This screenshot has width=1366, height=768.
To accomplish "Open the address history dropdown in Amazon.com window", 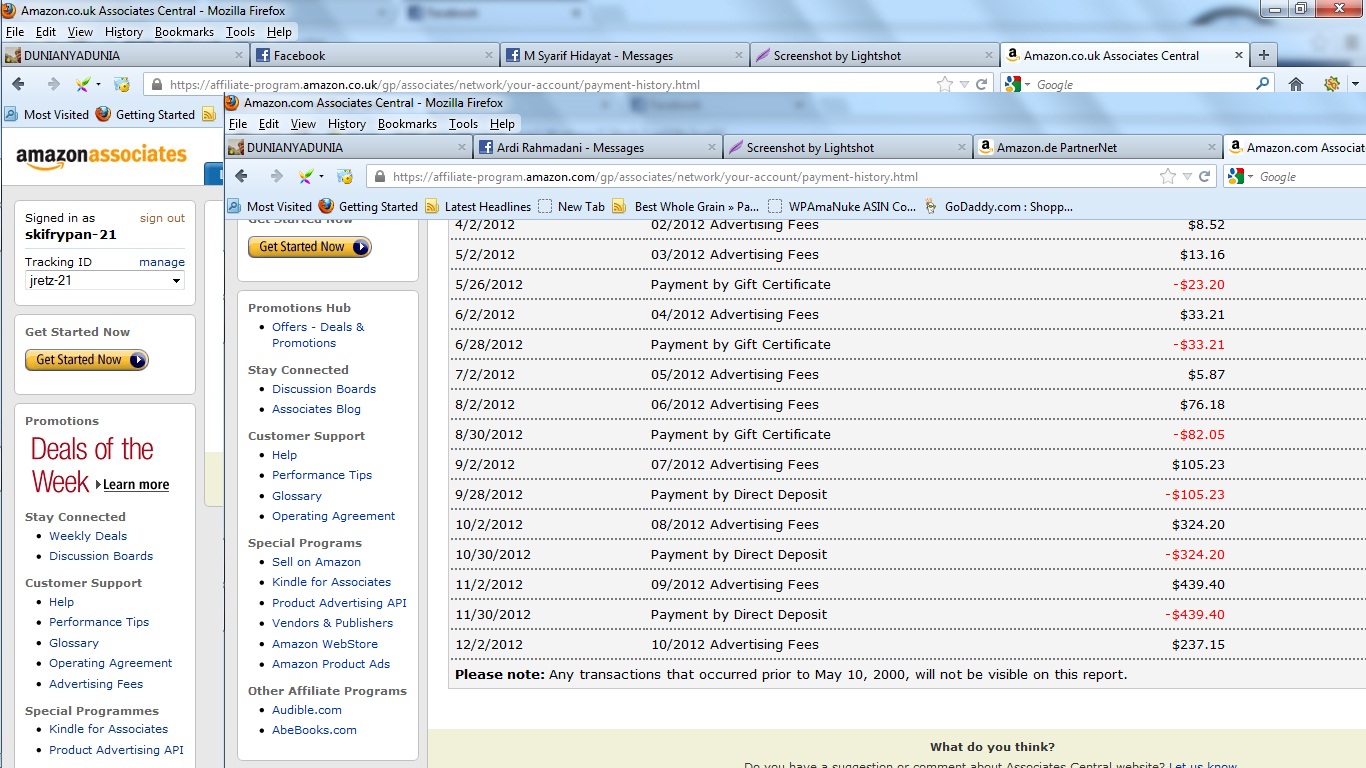I will pos(1187,177).
